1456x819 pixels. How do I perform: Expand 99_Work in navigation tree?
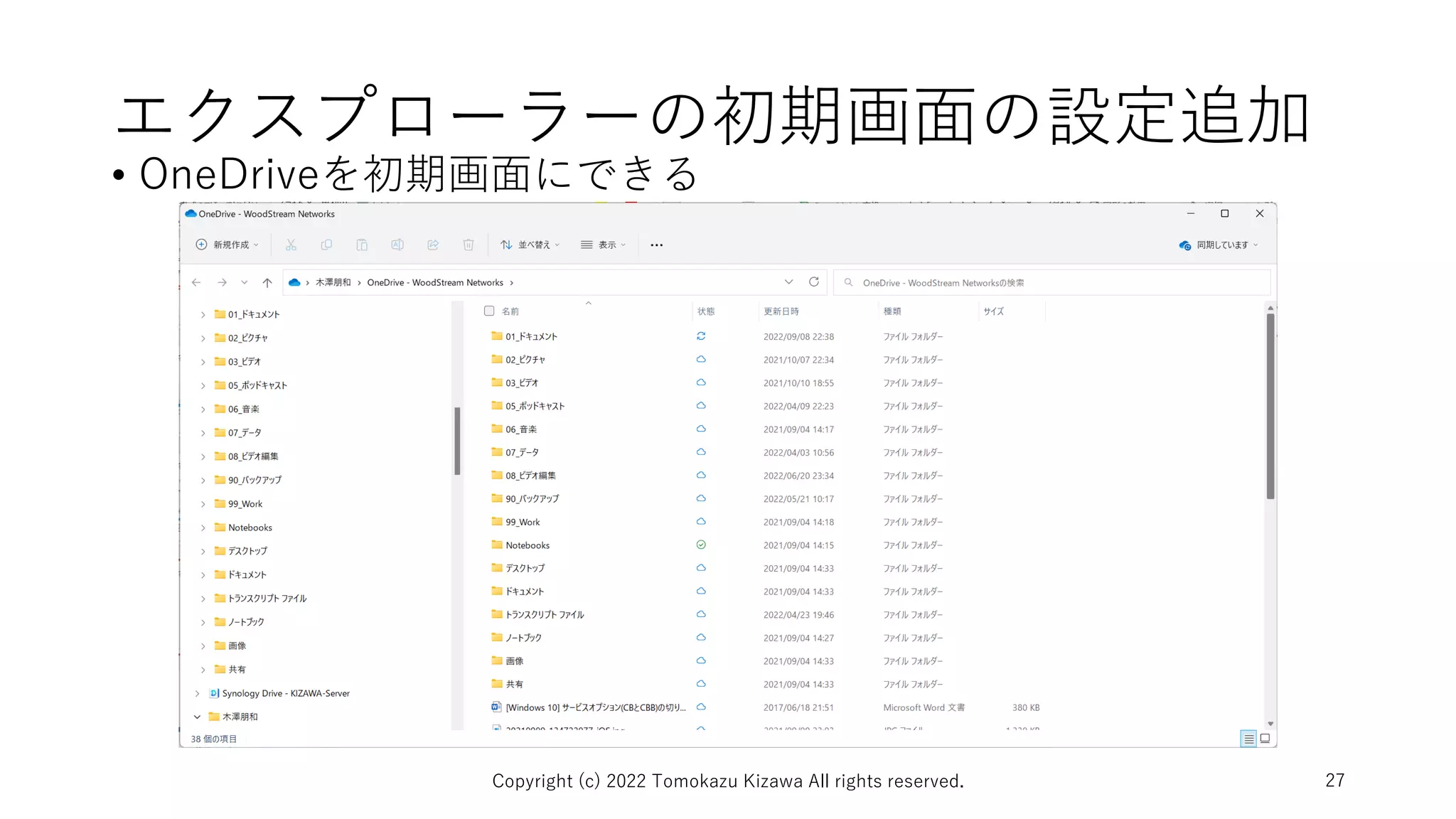point(203,504)
